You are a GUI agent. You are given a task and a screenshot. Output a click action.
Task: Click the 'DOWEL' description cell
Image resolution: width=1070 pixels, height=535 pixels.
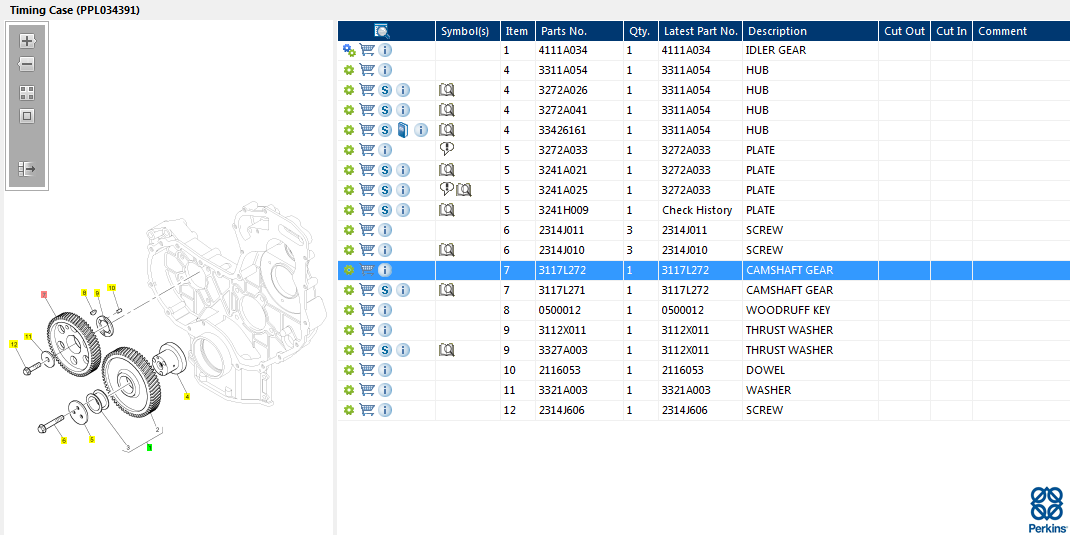click(x=765, y=370)
